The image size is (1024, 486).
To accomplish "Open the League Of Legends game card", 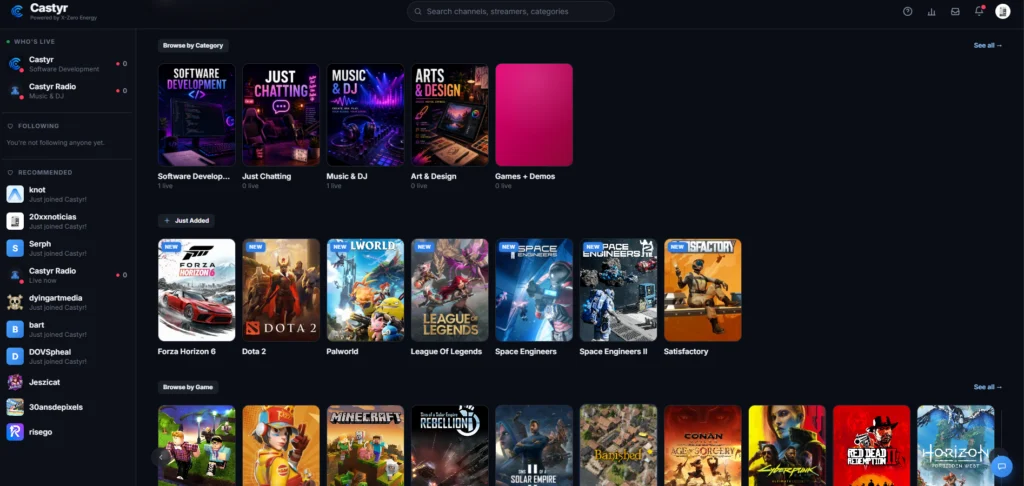I will (x=449, y=290).
